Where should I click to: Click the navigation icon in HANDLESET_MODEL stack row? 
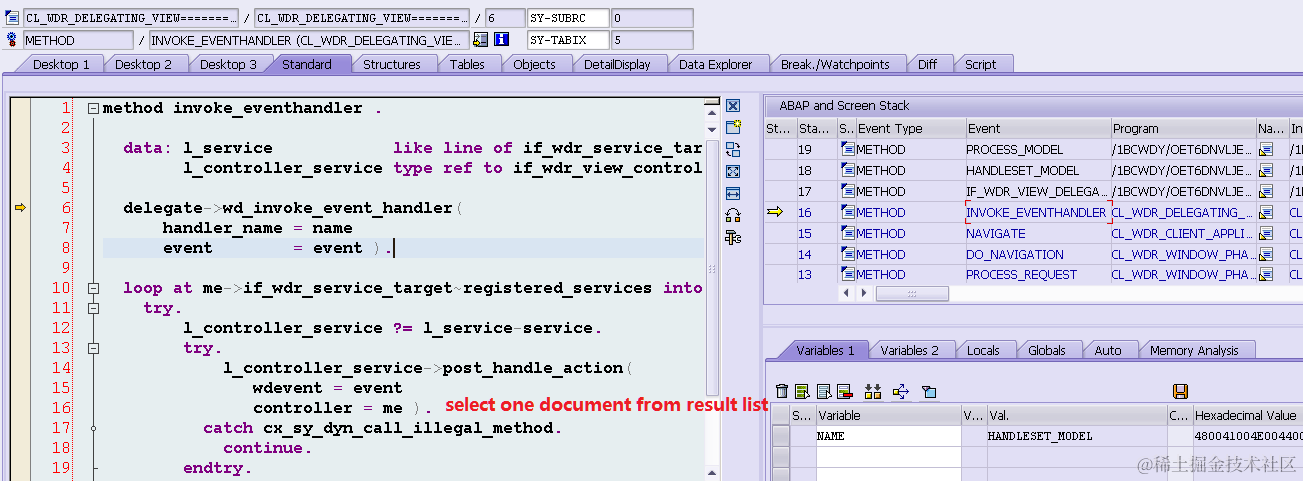pos(1266,171)
